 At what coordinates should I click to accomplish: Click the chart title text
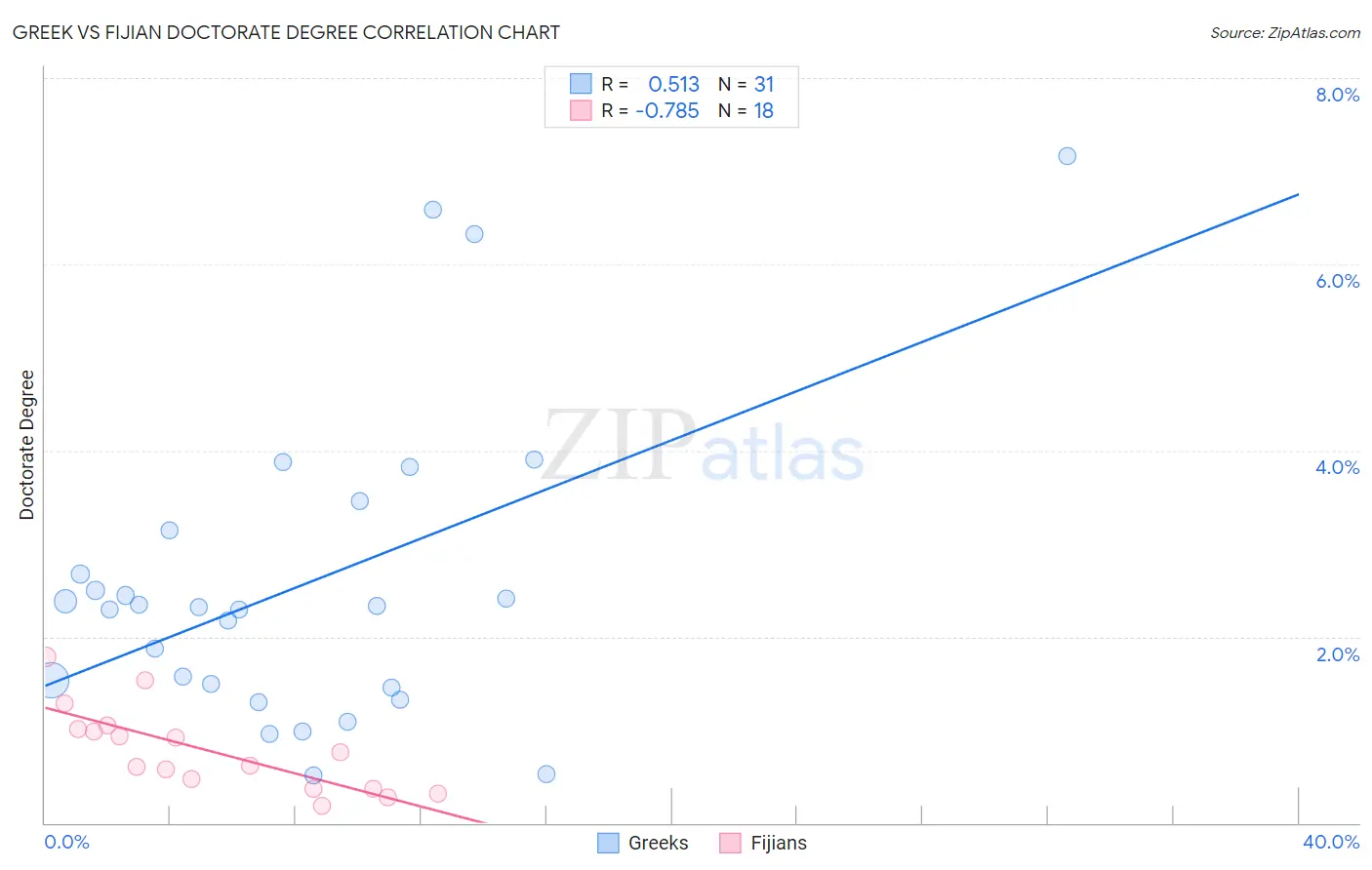coord(286,32)
